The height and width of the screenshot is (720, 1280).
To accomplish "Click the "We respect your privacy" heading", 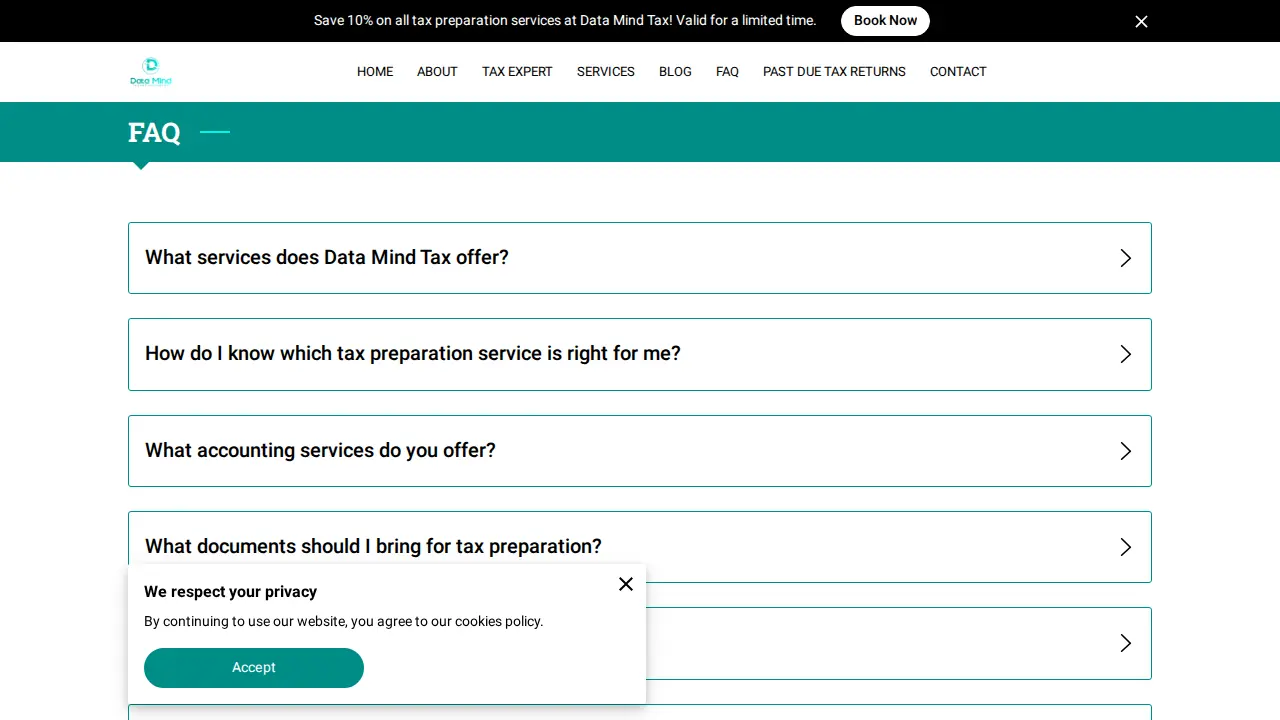I will click(230, 592).
